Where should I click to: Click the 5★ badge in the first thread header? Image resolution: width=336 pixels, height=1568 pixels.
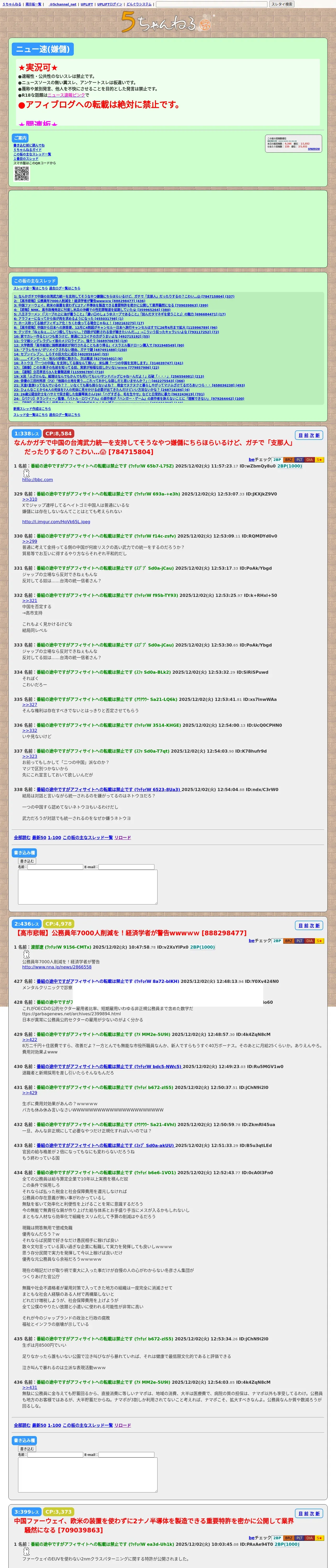click(320, 460)
